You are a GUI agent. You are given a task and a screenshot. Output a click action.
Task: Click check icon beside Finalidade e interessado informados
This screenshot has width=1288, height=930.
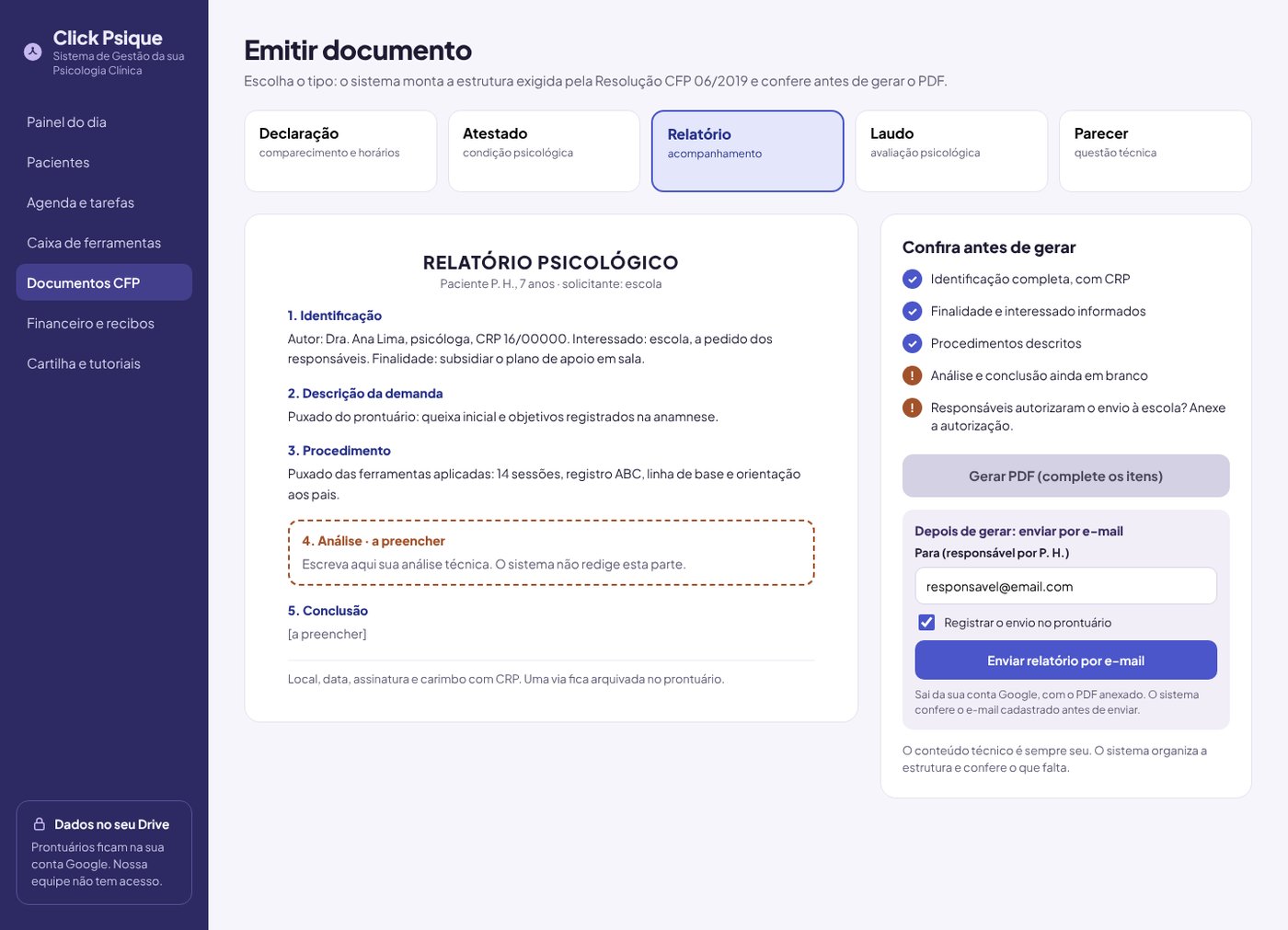(x=912, y=311)
